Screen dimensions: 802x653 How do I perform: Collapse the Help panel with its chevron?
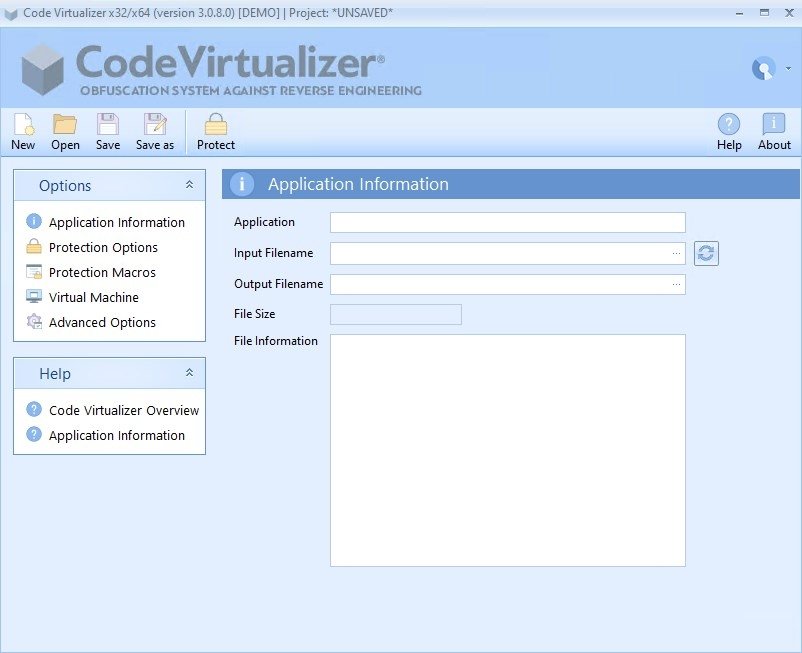(189, 372)
